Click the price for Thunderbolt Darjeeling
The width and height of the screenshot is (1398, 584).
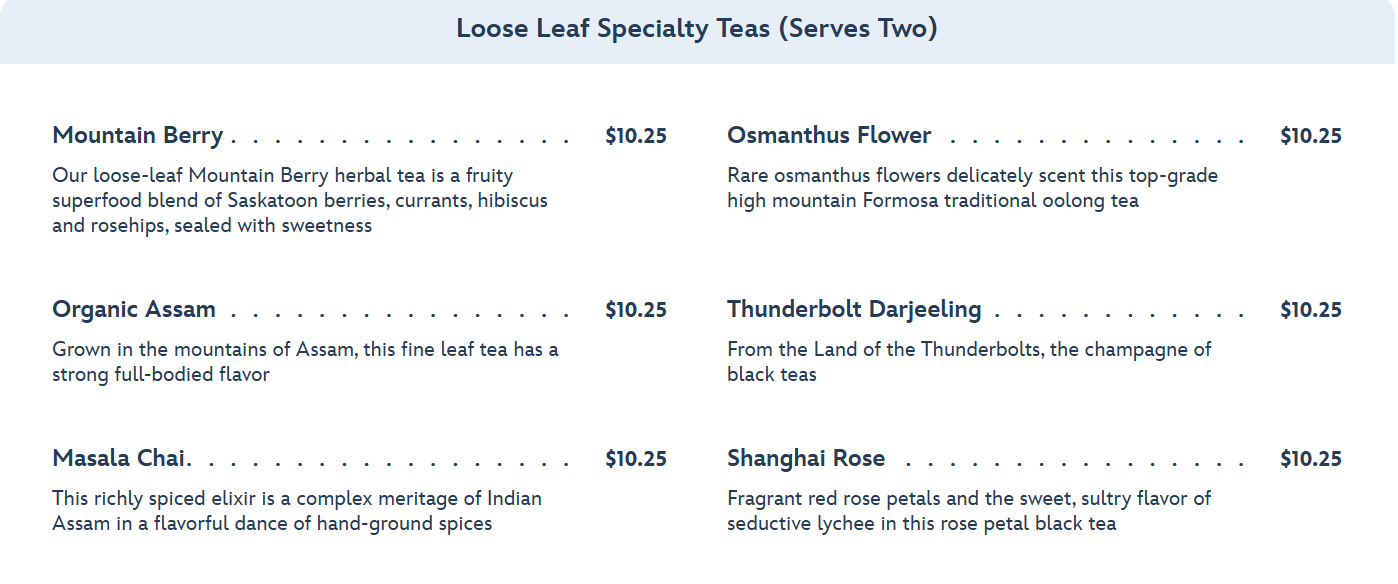click(x=1311, y=310)
